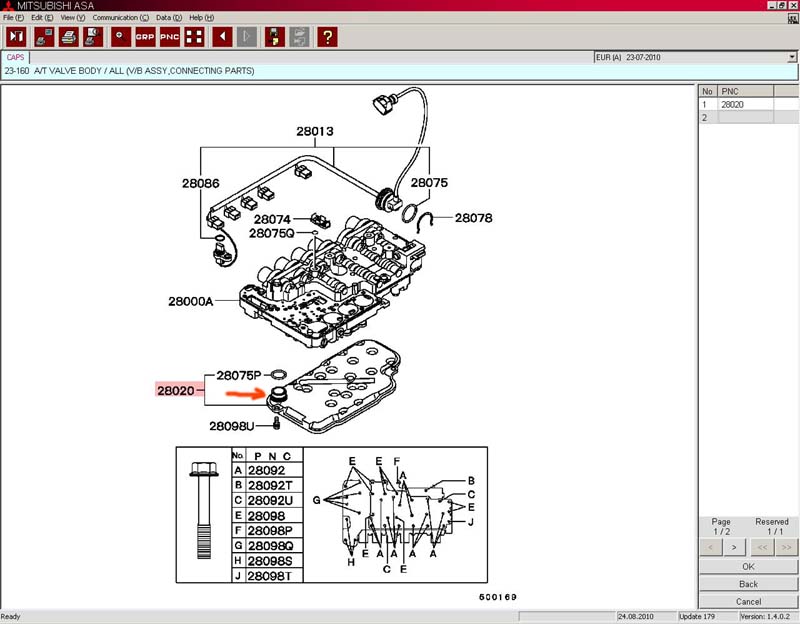Click the empty PNC cell in row 2
The width and height of the screenshot is (800, 624).
pos(745,117)
